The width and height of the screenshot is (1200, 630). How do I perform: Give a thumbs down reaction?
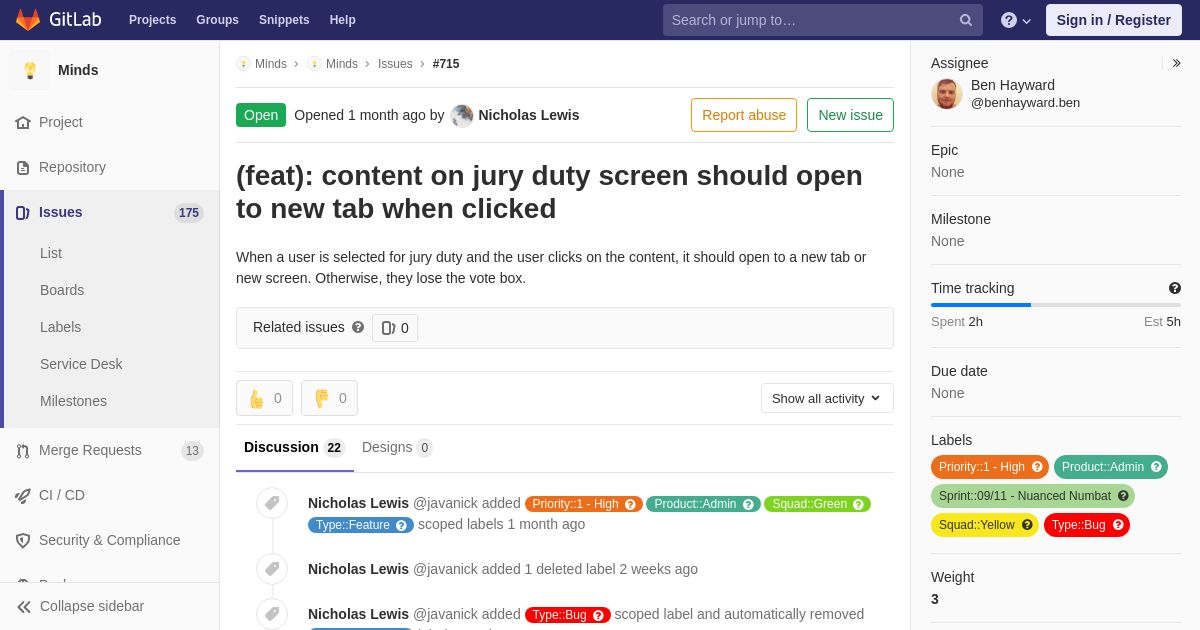tap(329, 398)
